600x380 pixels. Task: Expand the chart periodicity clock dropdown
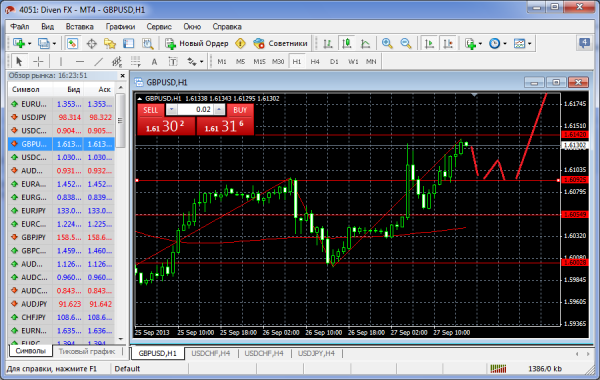coord(505,44)
